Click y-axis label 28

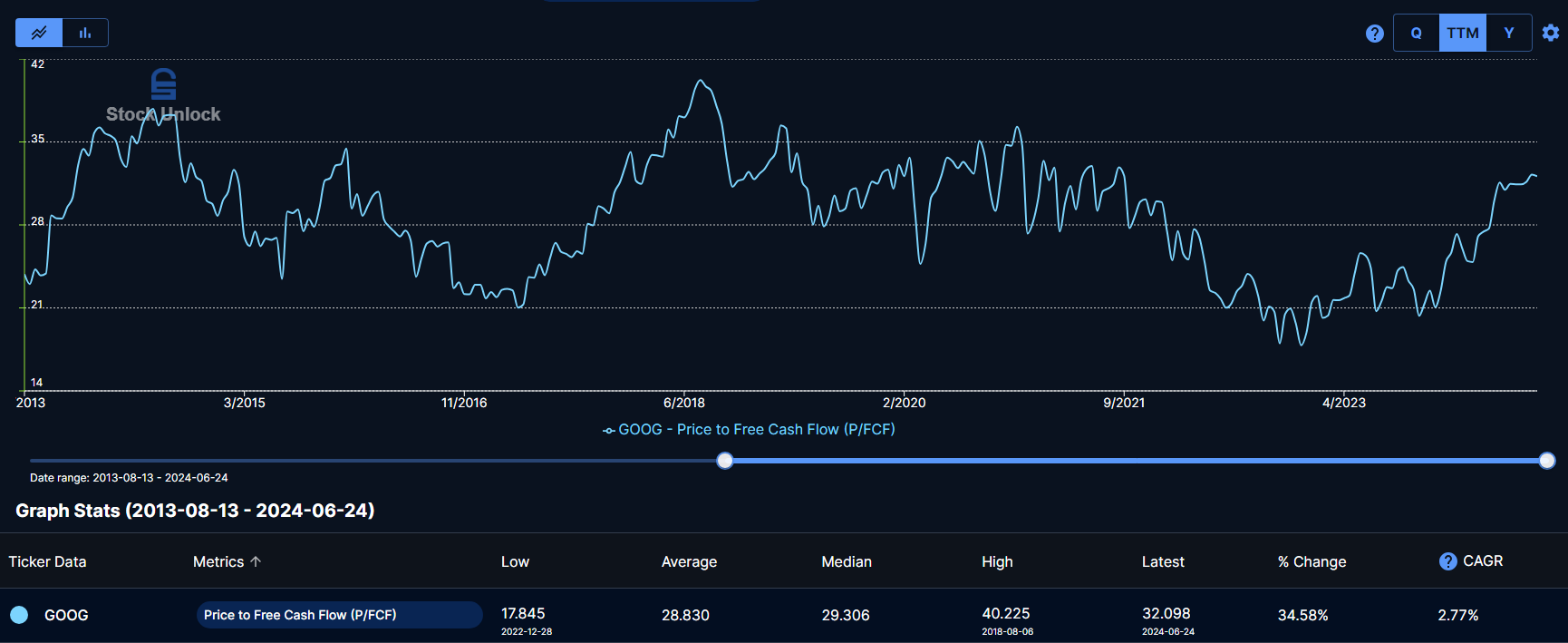click(37, 221)
